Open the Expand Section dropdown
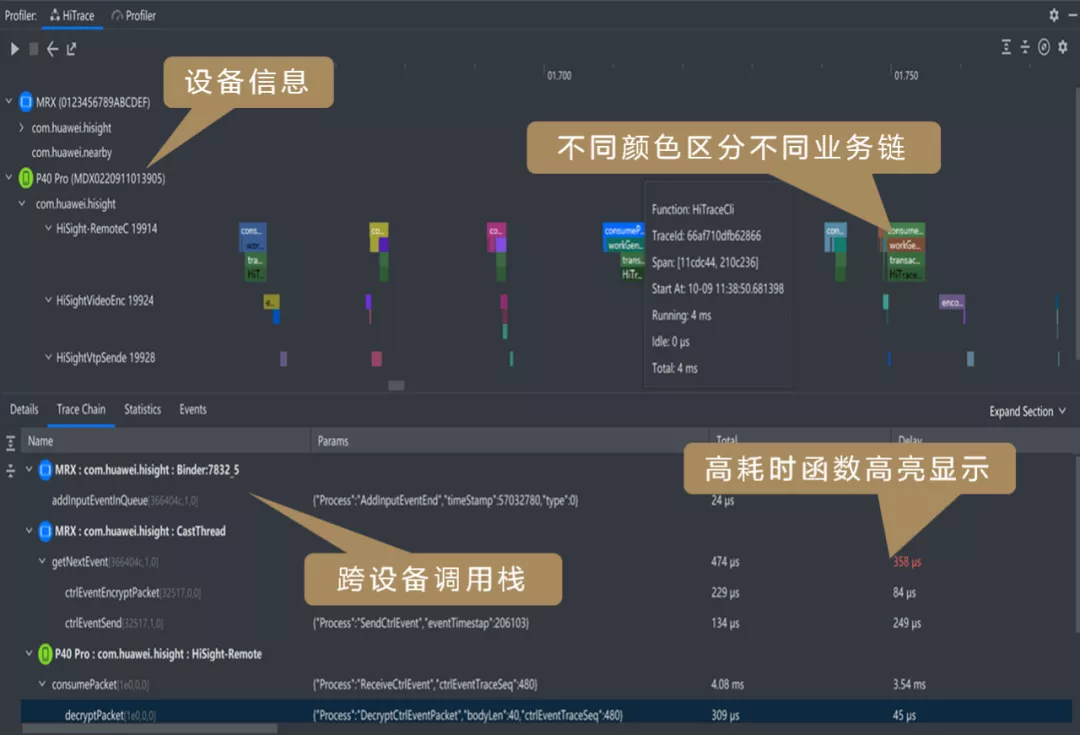Screen dimensions: 1080x735 (1028, 411)
